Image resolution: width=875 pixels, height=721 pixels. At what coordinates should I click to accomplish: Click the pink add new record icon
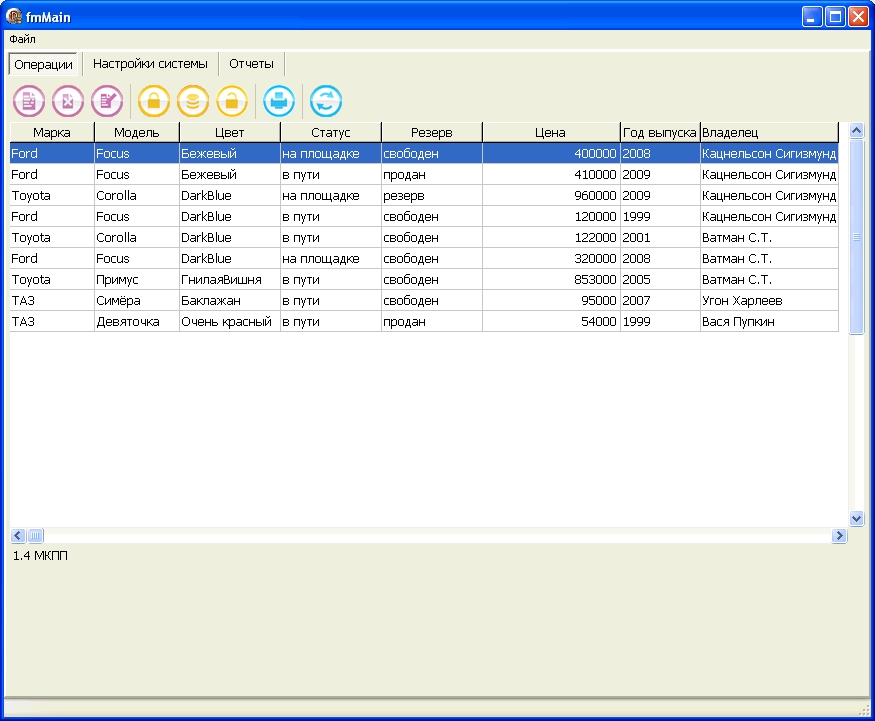click(29, 101)
